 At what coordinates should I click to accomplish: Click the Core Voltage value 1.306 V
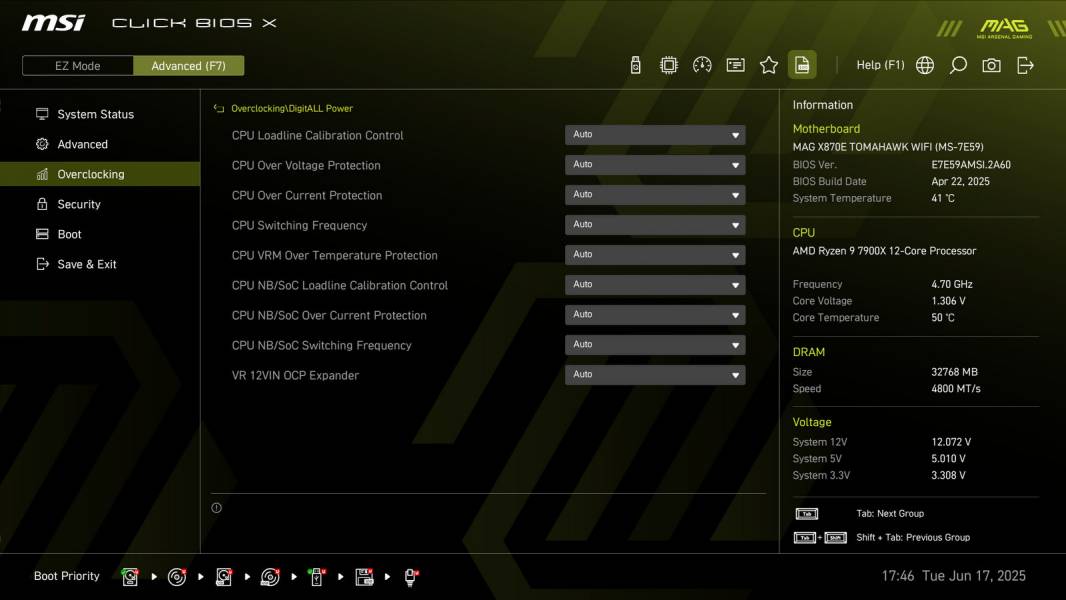[948, 300]
